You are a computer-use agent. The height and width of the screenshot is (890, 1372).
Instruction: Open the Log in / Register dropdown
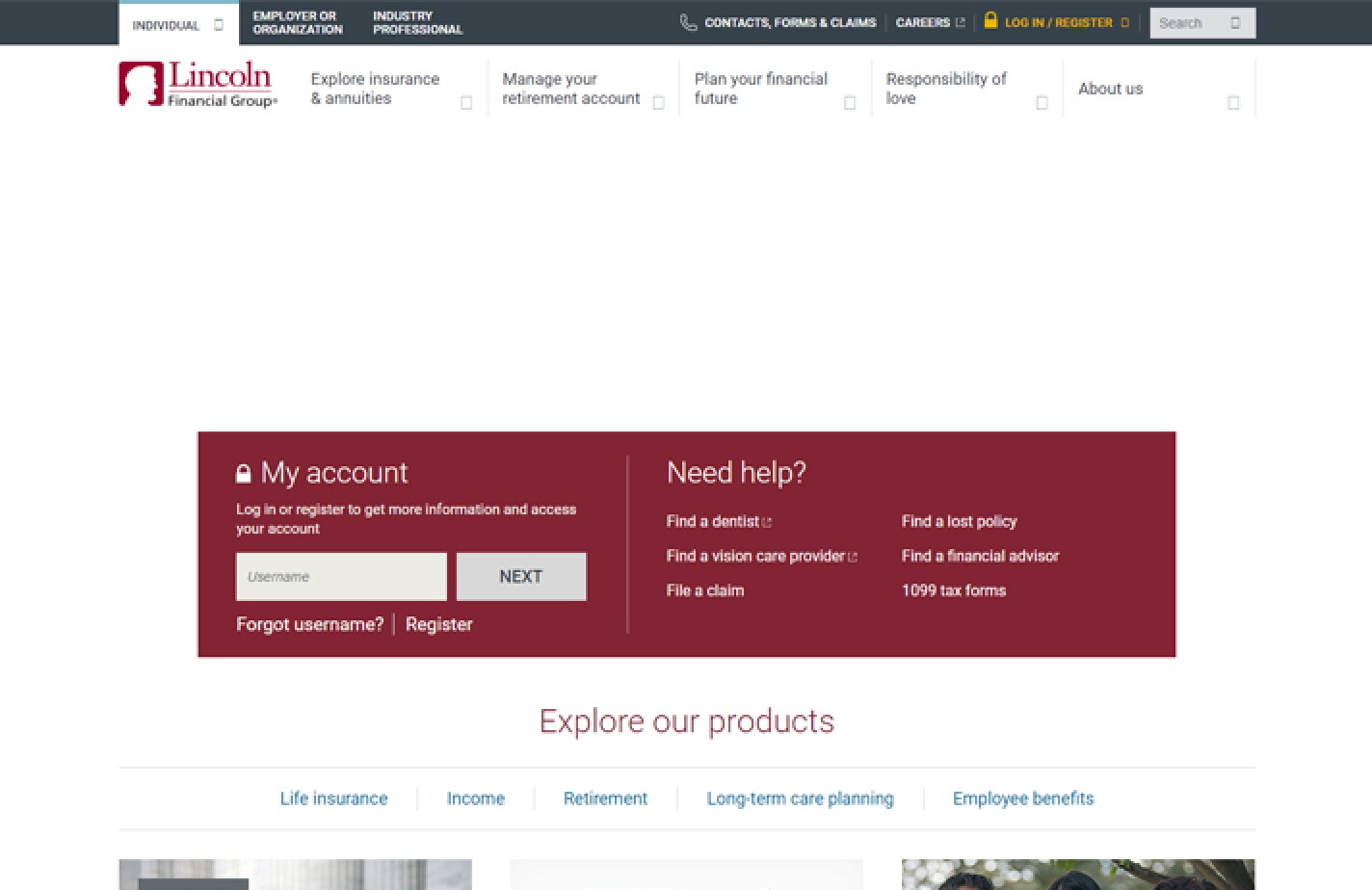pyautogui.click(x=1057, y=22)
